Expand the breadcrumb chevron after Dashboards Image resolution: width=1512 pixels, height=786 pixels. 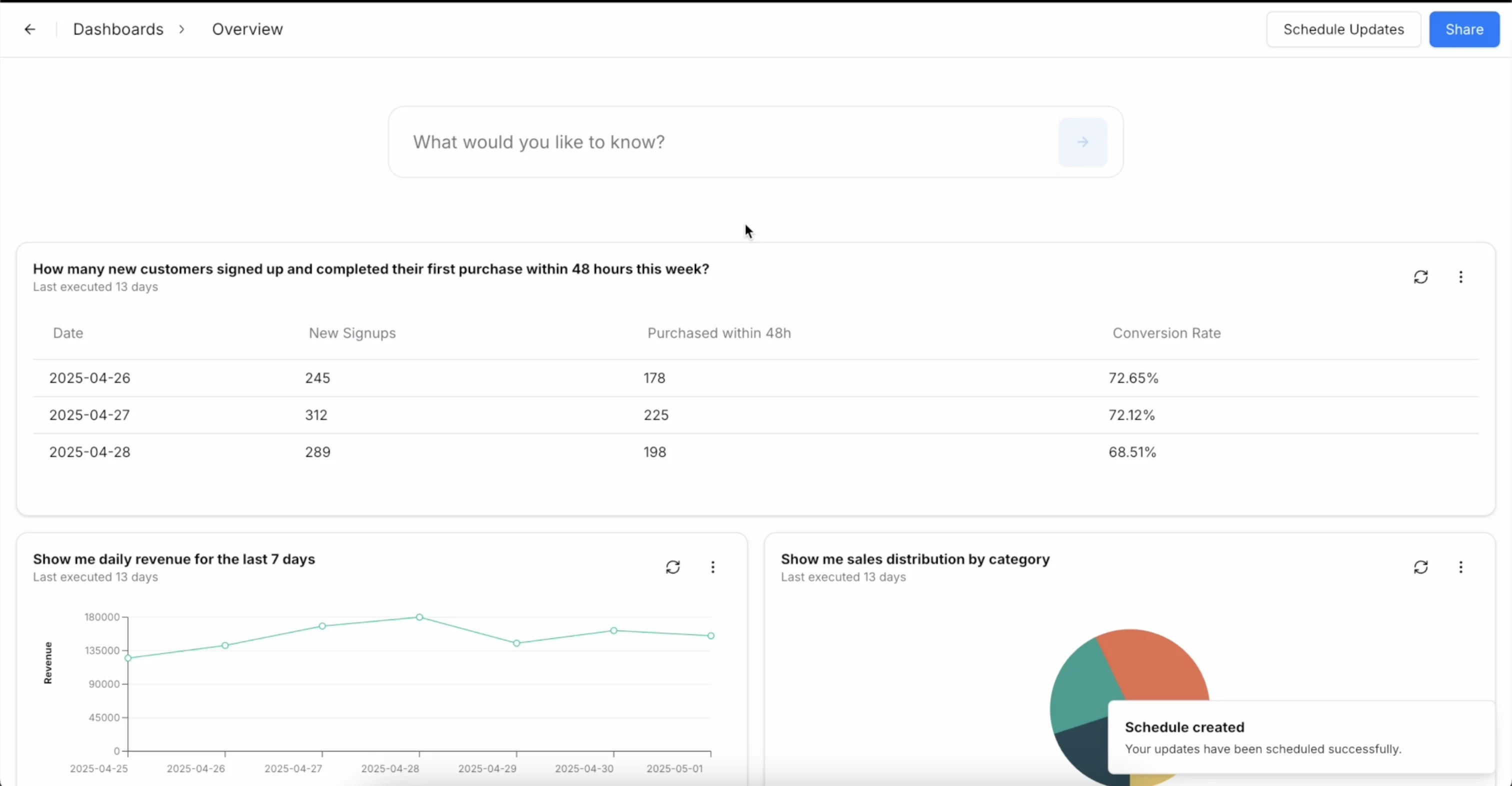[x=182, y=29]
